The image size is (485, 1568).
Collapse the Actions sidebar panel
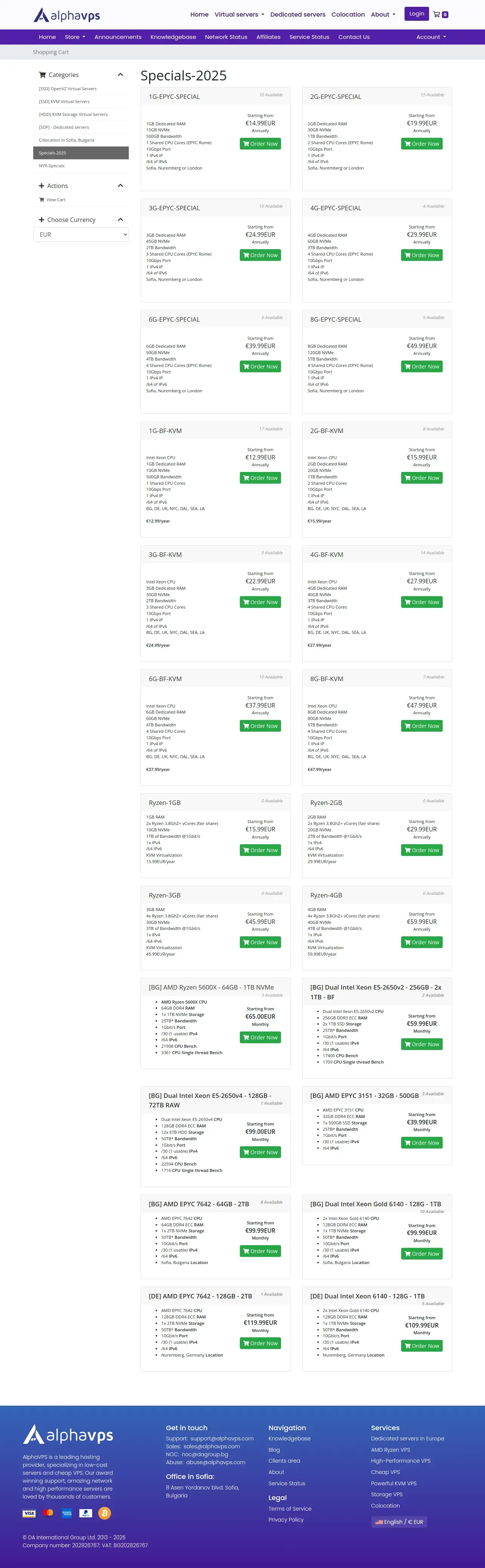click(120, 186)
